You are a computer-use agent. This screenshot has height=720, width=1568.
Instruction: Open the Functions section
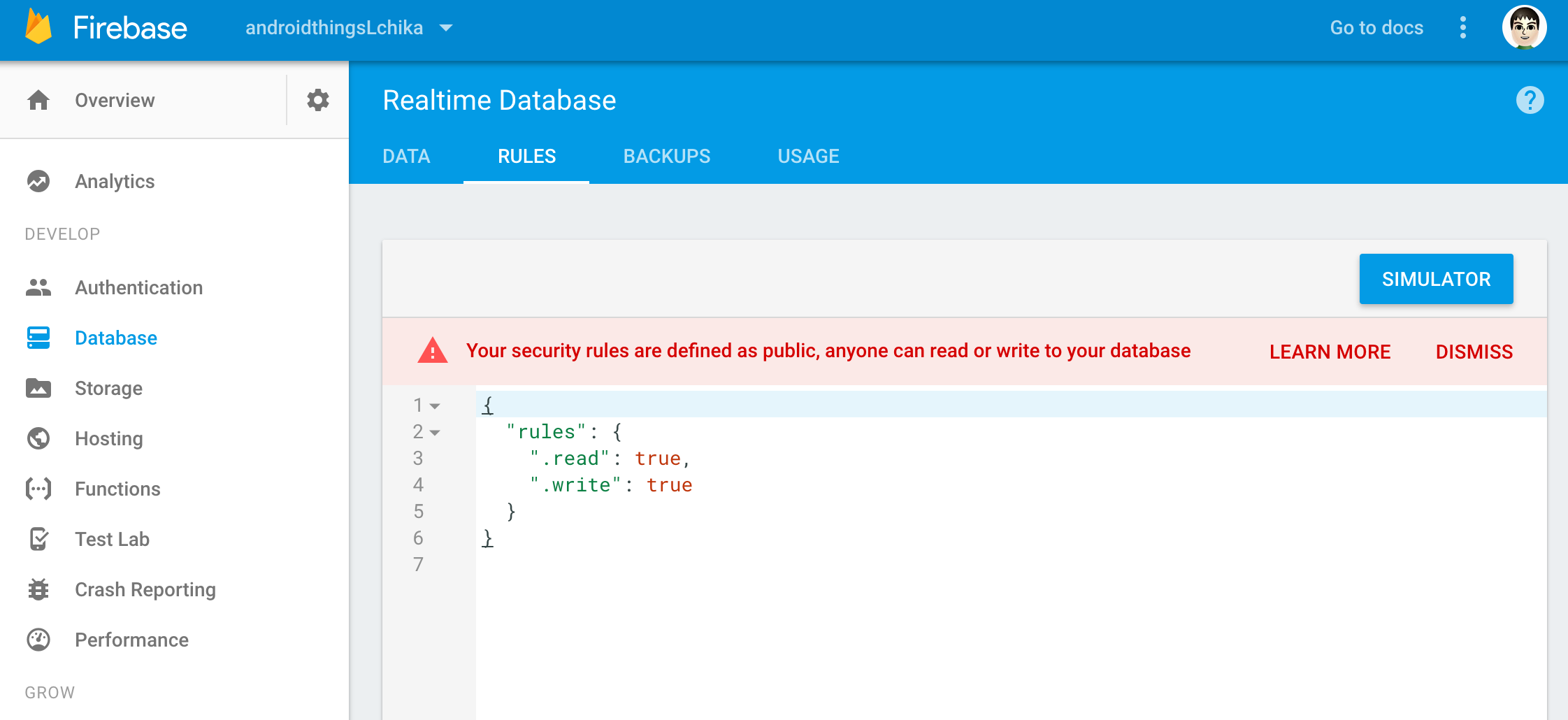click(x=117, y=489)
